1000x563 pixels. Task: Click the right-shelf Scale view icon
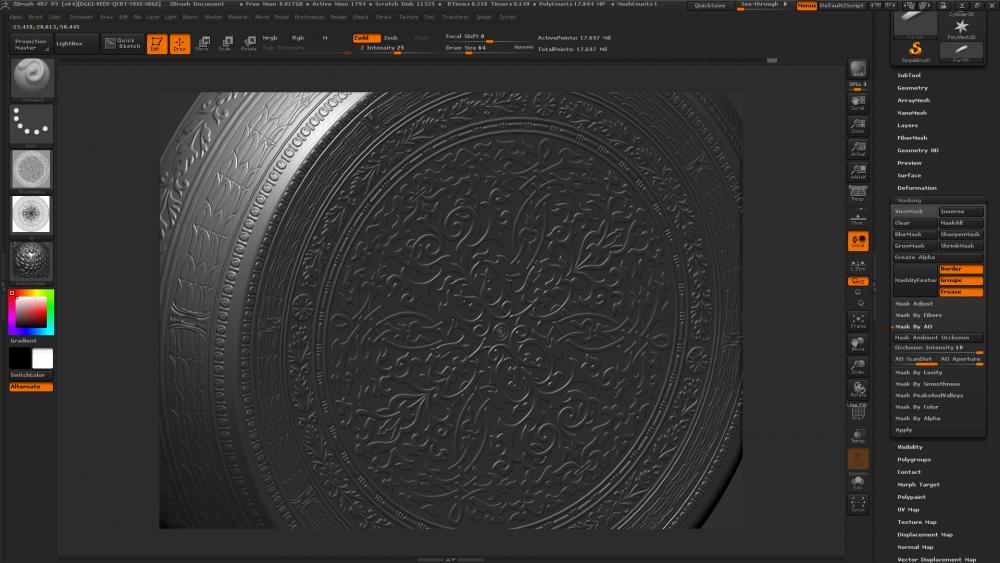click(x=858, y=367)
